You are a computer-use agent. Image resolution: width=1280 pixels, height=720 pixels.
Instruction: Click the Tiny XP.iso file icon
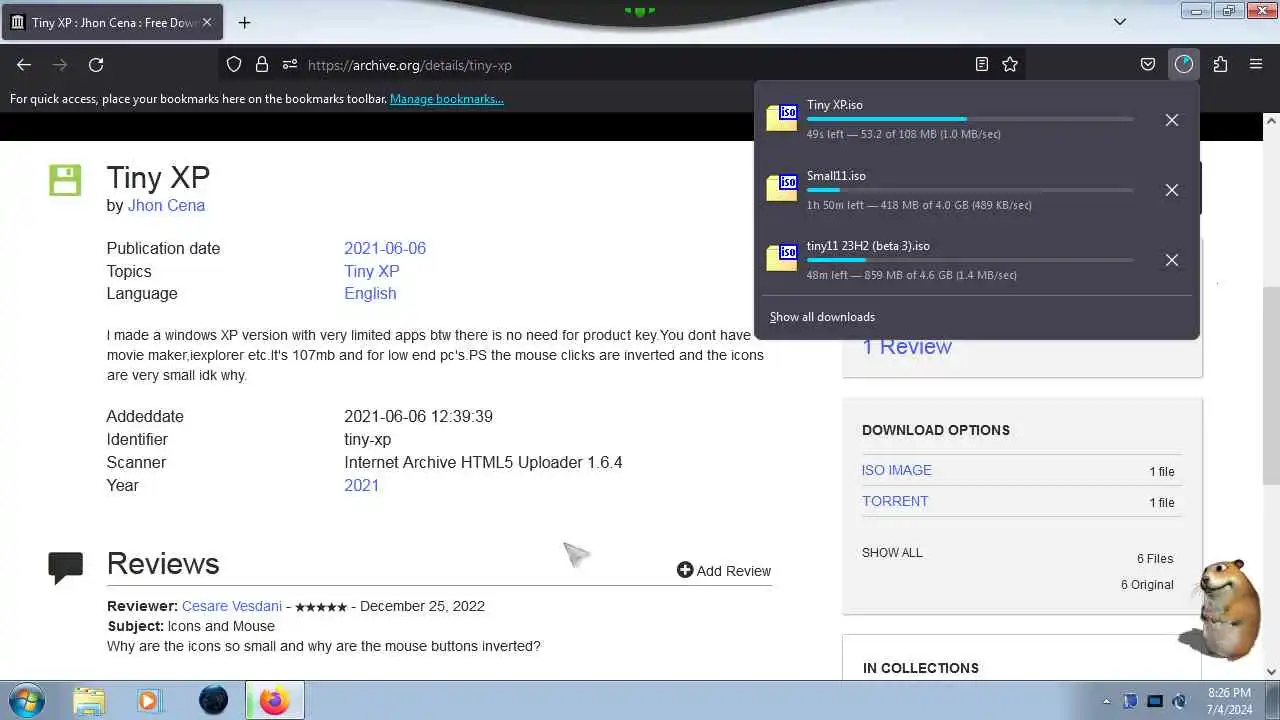tap(782, 118)
